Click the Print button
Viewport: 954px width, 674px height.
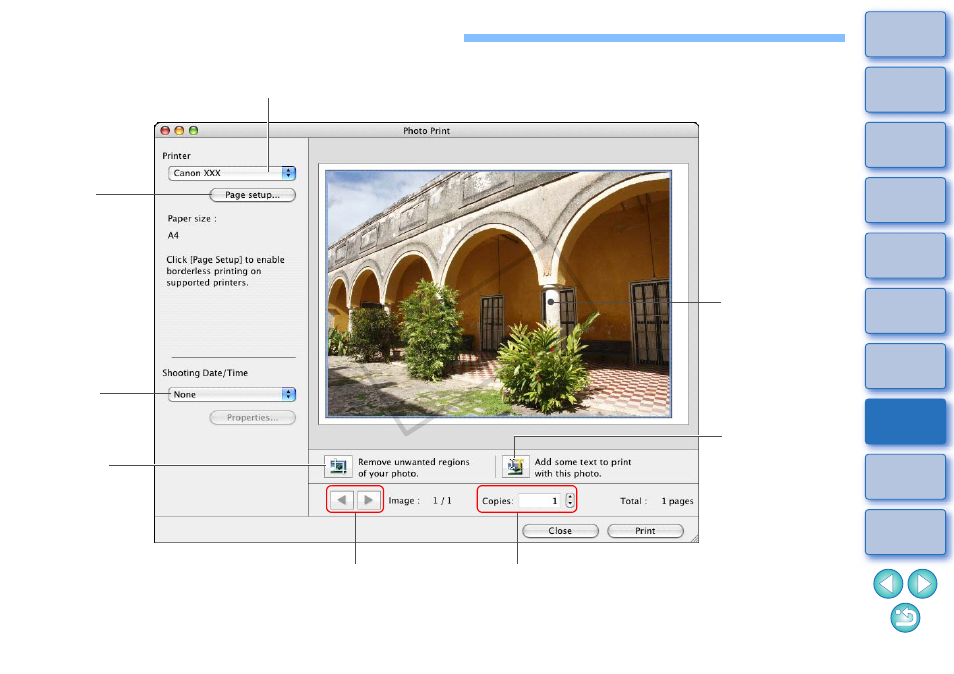coord(646,531)
